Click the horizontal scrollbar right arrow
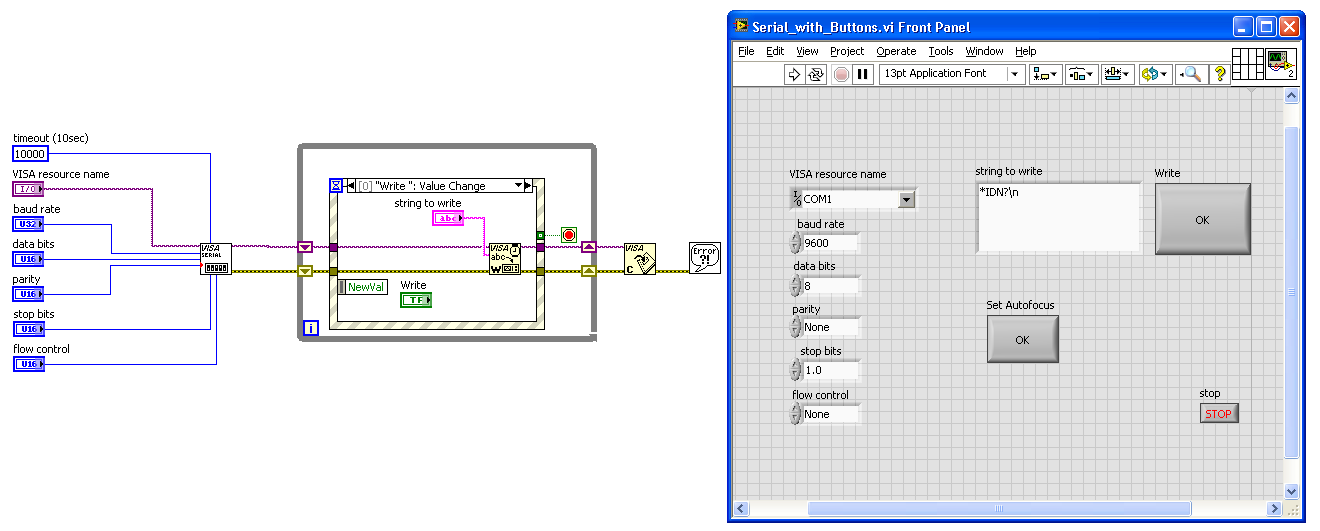The image size is (1320, 531). pyautogui.click(x=1274, y=509)
